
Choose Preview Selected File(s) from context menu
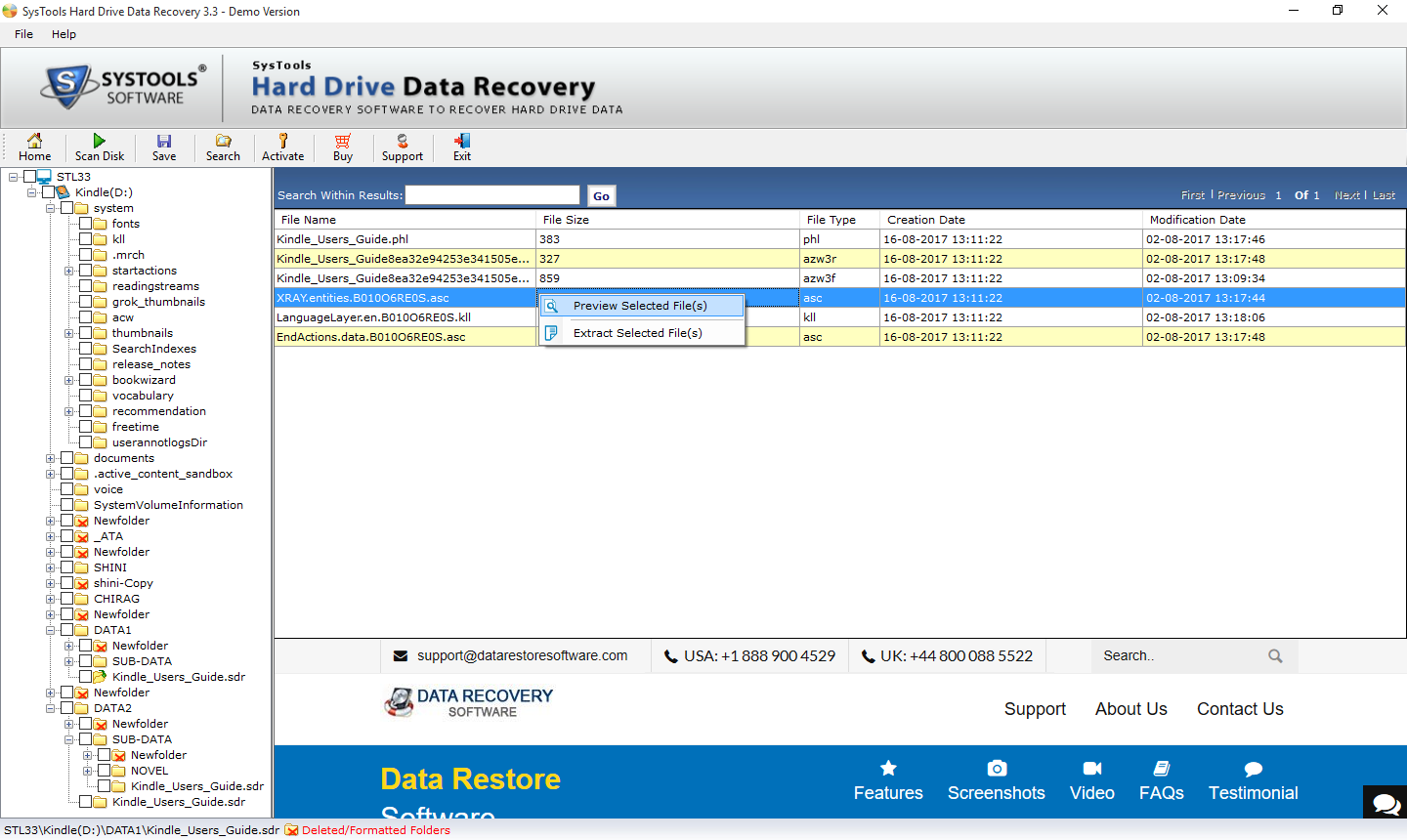tap(642, 306)
